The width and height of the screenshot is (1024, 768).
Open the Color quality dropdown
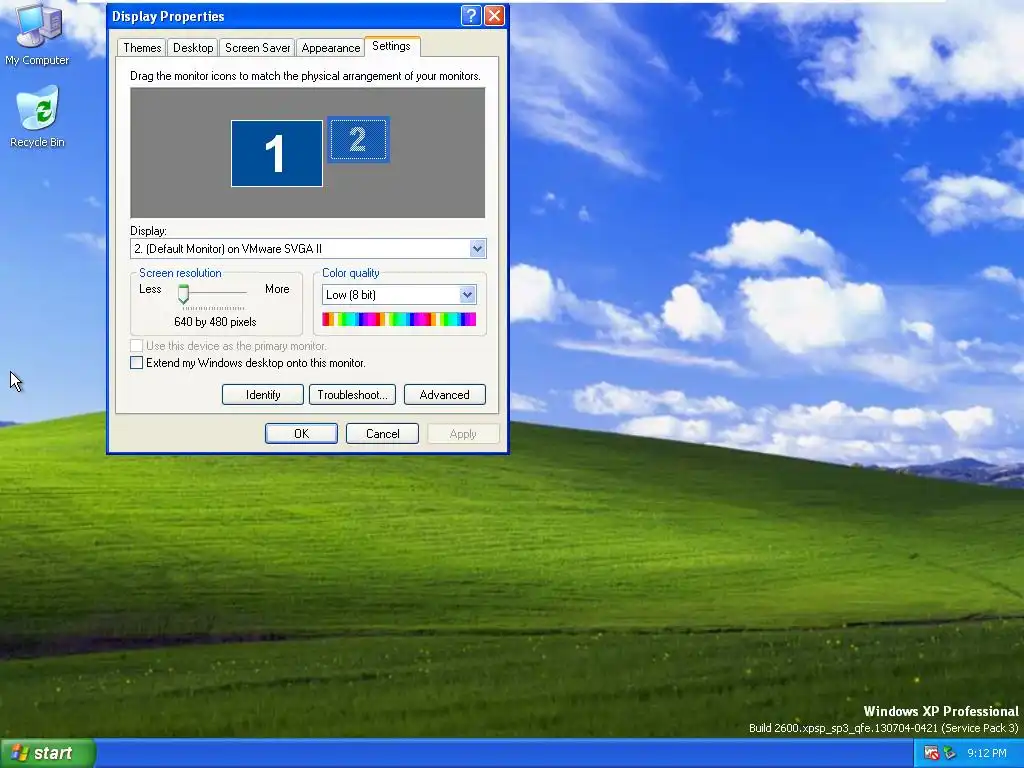click(x=467, y=295)
